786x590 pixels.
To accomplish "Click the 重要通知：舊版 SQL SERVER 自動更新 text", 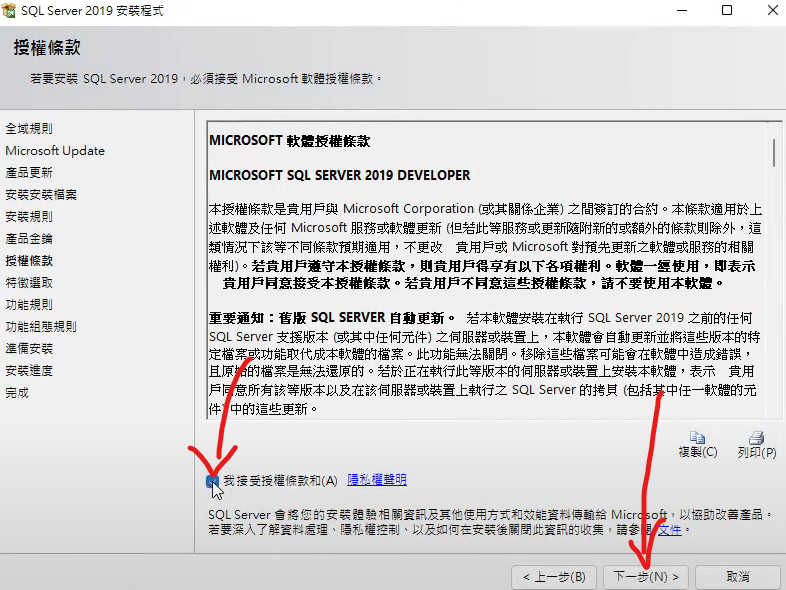I will tap(332, 318).
